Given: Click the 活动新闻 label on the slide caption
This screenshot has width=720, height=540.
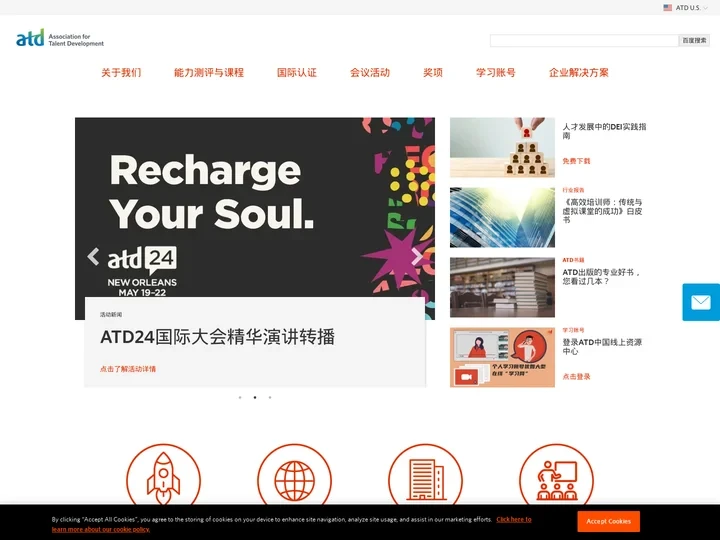Looking at the screenshot, I should [111, 315].
